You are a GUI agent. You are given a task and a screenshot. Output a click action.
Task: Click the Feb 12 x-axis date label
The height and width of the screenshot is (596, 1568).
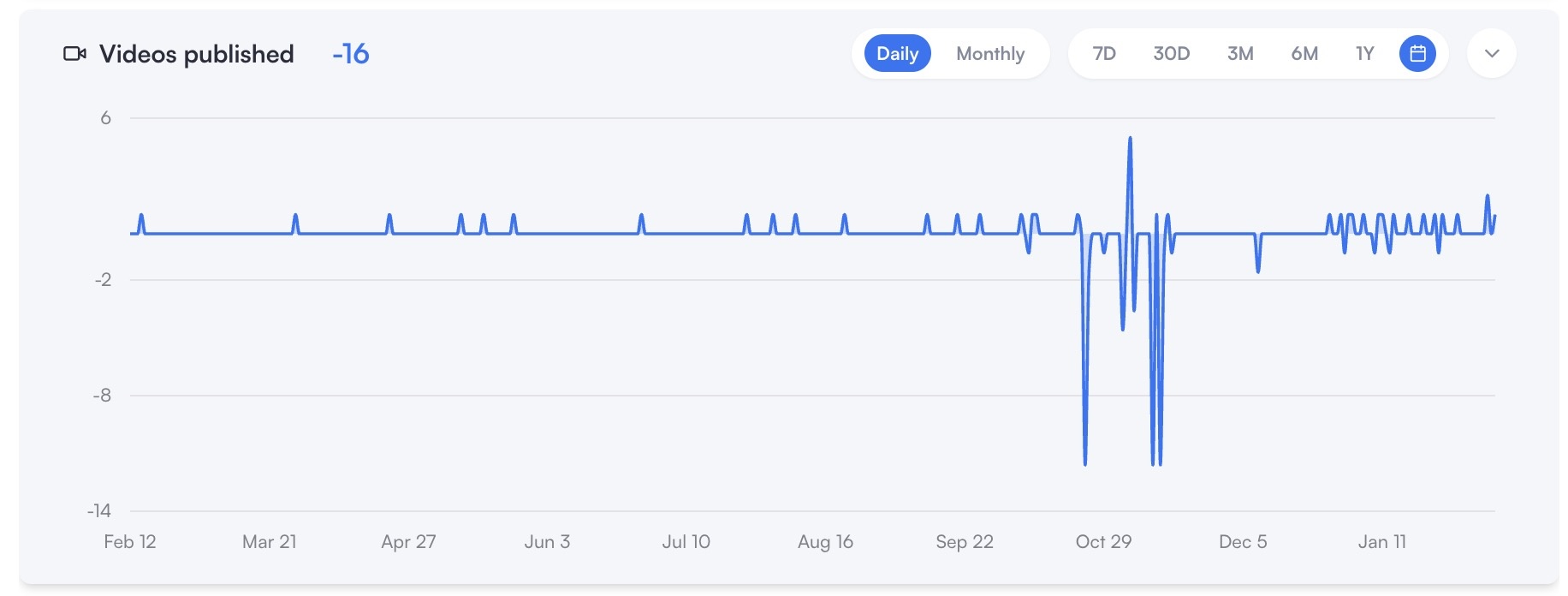tap(130, 542)
